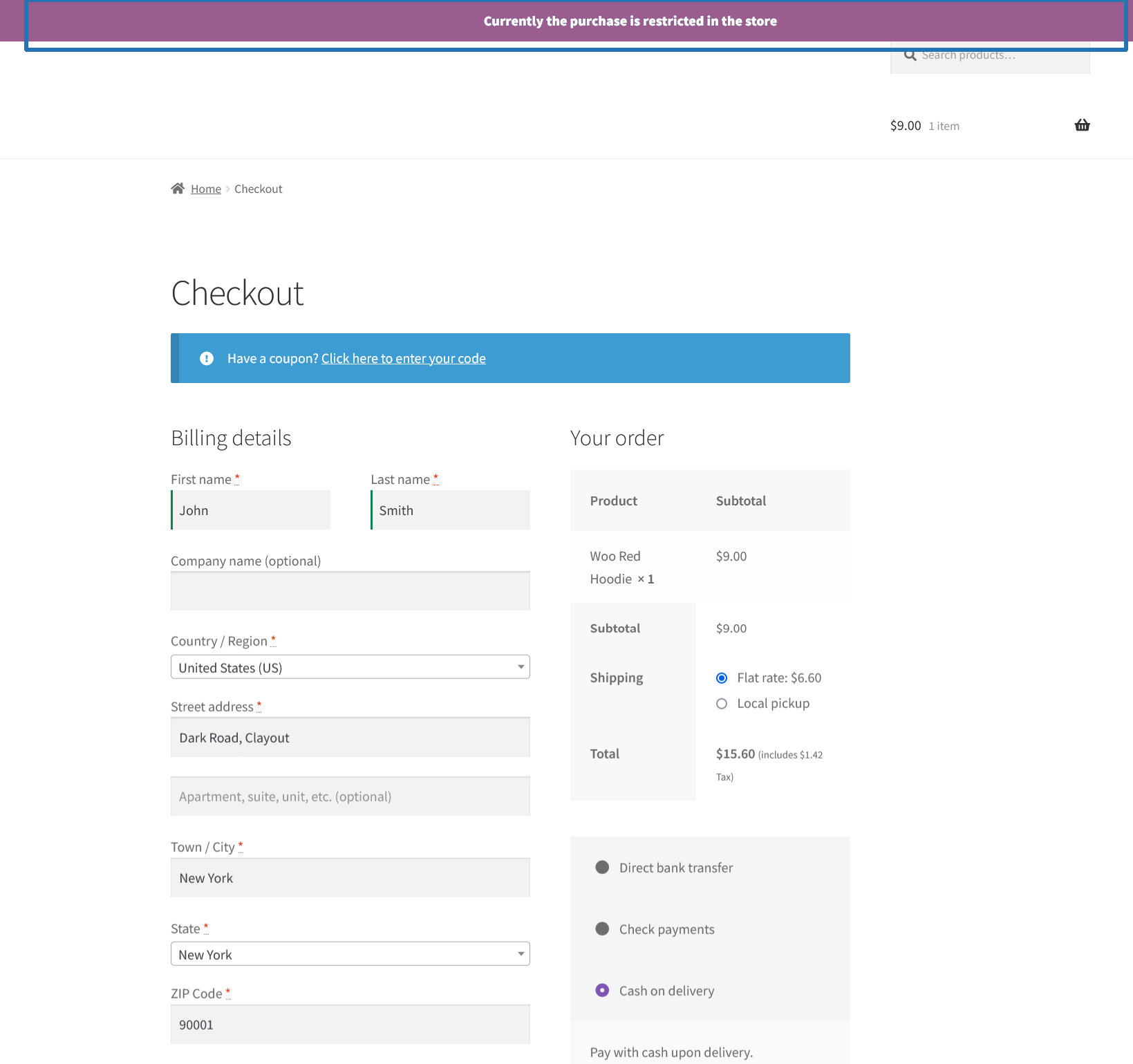This screenshot has height=1064, width=1133.
Task: Click the Apartment, suite, unit field
Action: [x=350, y=796]
